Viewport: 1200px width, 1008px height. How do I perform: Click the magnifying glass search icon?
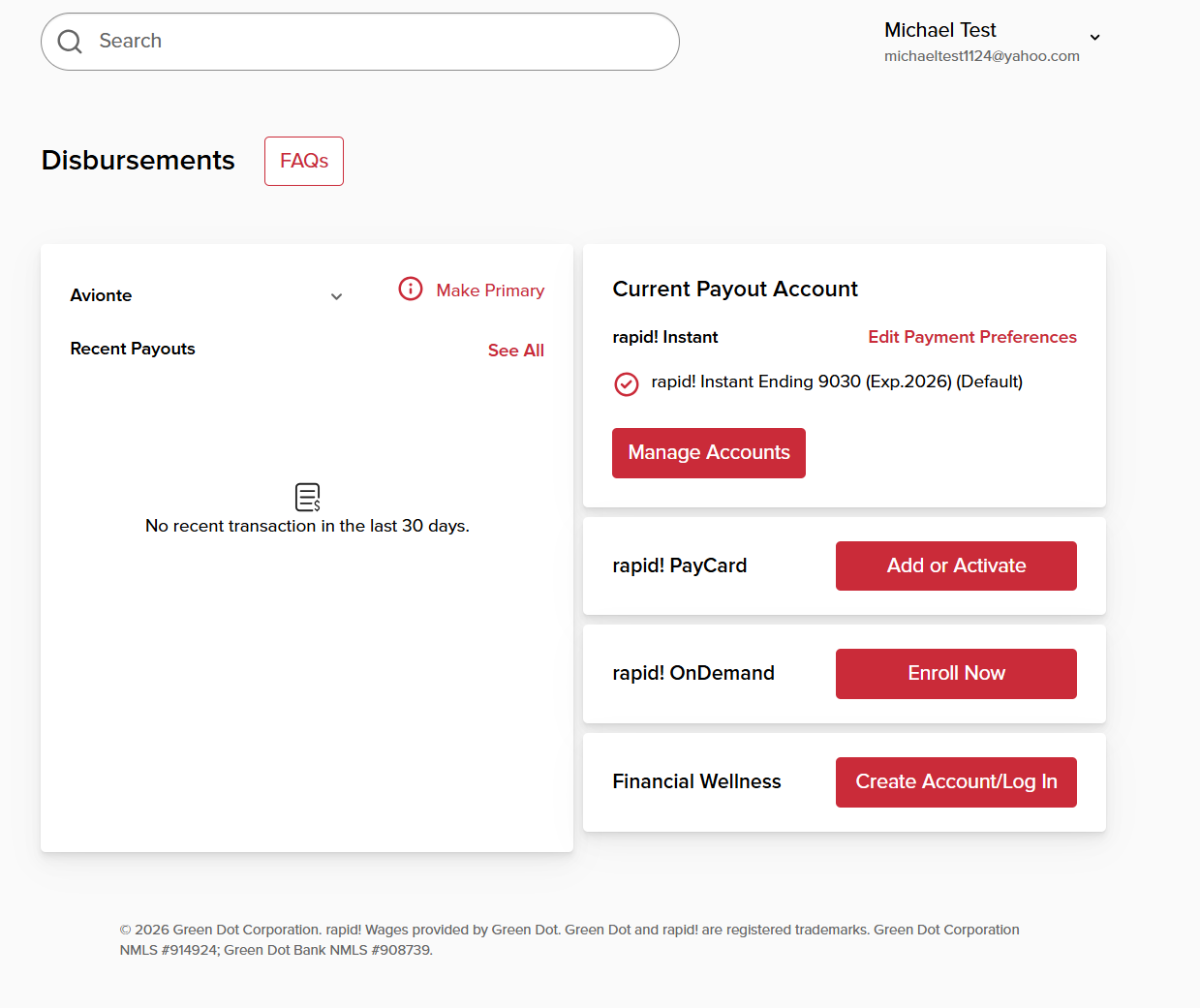[x=70, y=42]
